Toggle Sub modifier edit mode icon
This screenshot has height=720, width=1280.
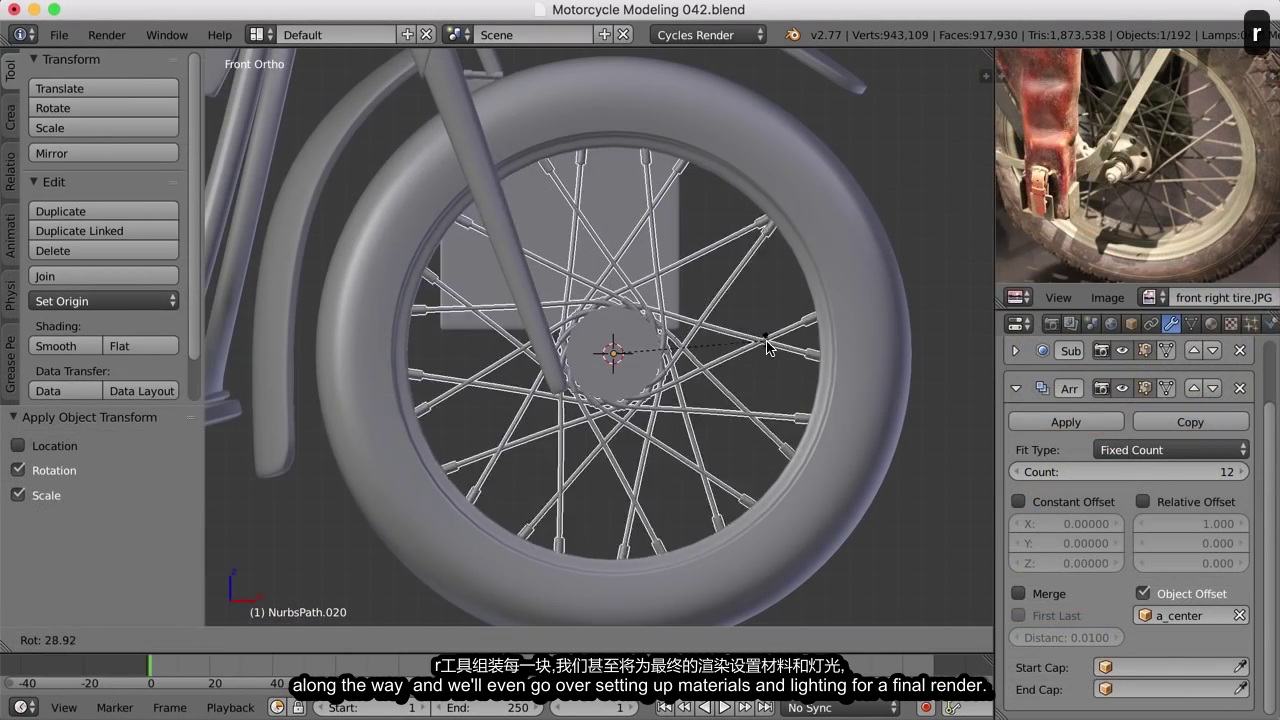coord(1145,350)
